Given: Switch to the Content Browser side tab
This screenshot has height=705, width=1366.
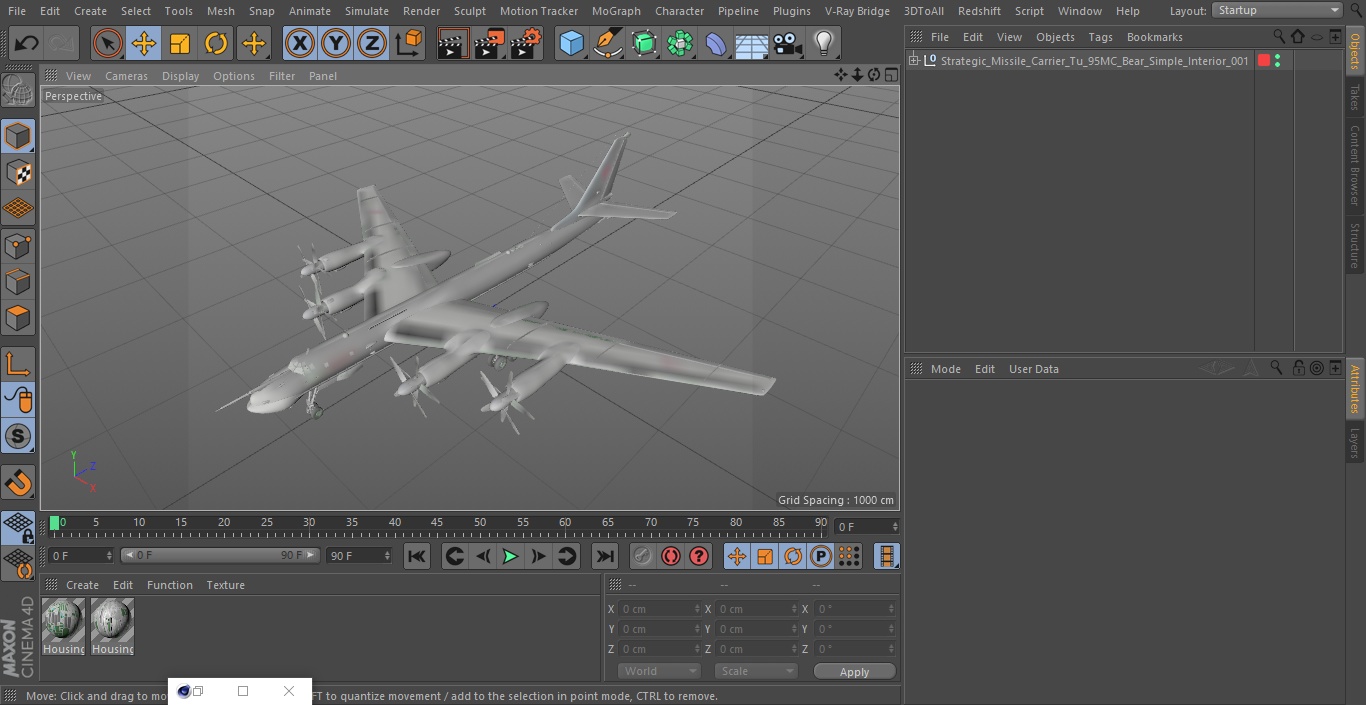Looking at the screenshot, I should point(1355,165).
